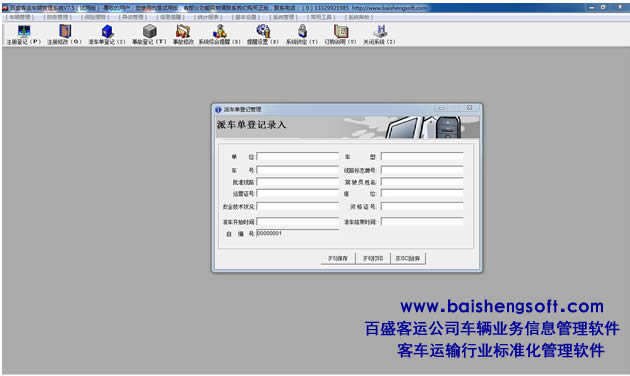Image resolution: width=630 pixels, height=376 pixels.
Task: Select the 派车开始时间 input field
Action: 298,222
